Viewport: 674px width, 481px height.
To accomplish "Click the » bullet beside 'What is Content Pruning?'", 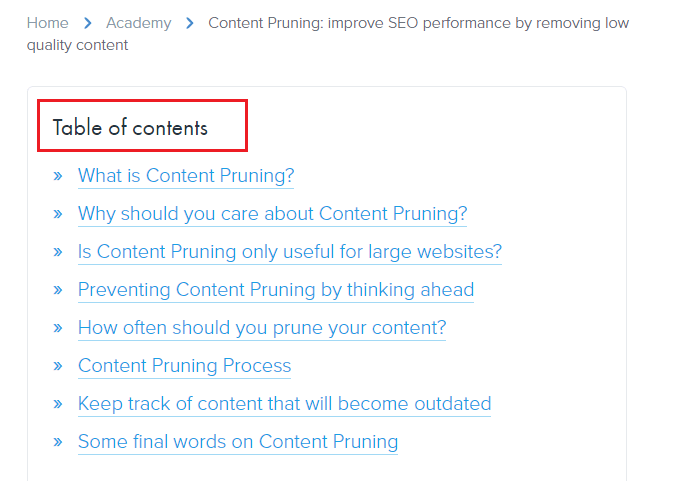I will pyautogui.click(x=58, y=177).
